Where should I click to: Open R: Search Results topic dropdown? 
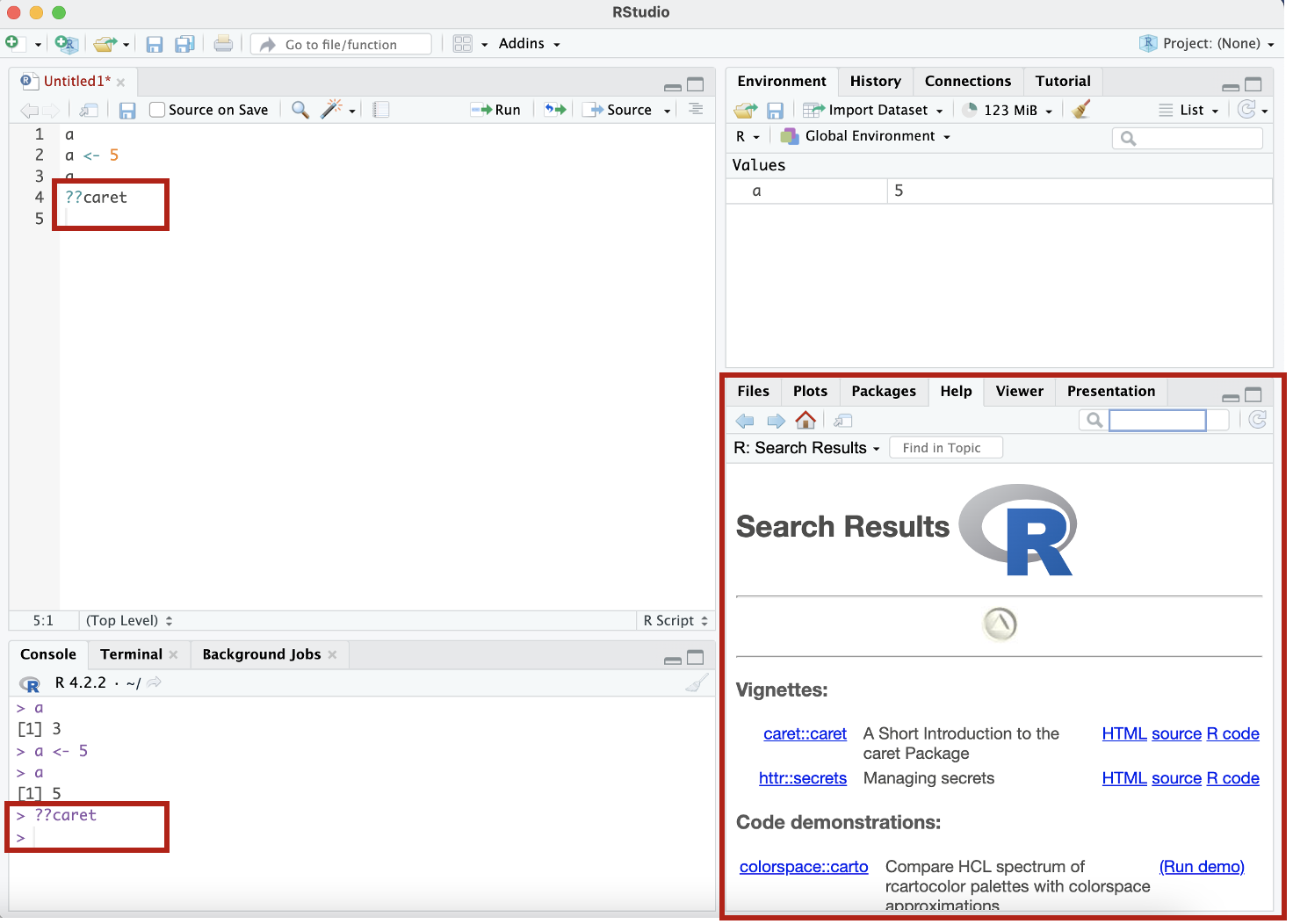806,448
